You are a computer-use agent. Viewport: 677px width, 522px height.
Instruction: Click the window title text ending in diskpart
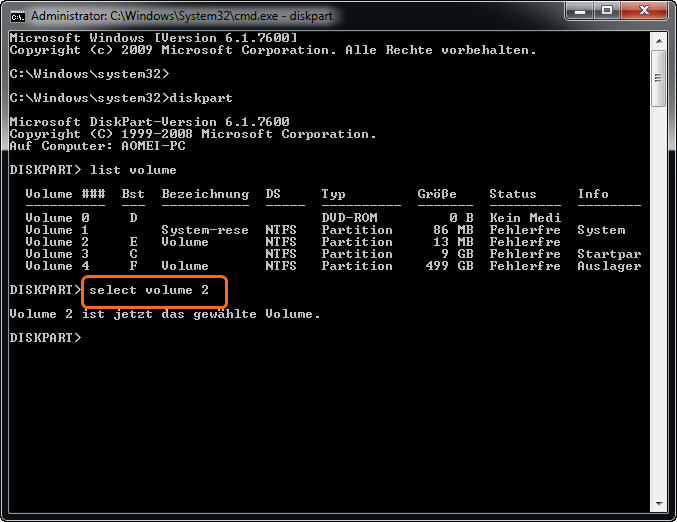[180, 17]
